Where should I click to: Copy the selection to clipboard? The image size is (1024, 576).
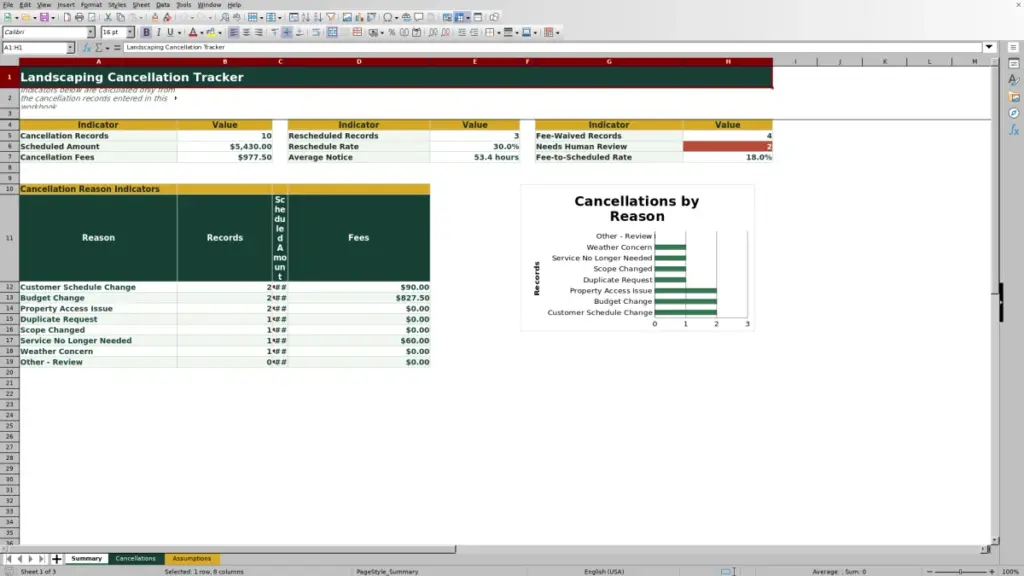click(120, 18)
